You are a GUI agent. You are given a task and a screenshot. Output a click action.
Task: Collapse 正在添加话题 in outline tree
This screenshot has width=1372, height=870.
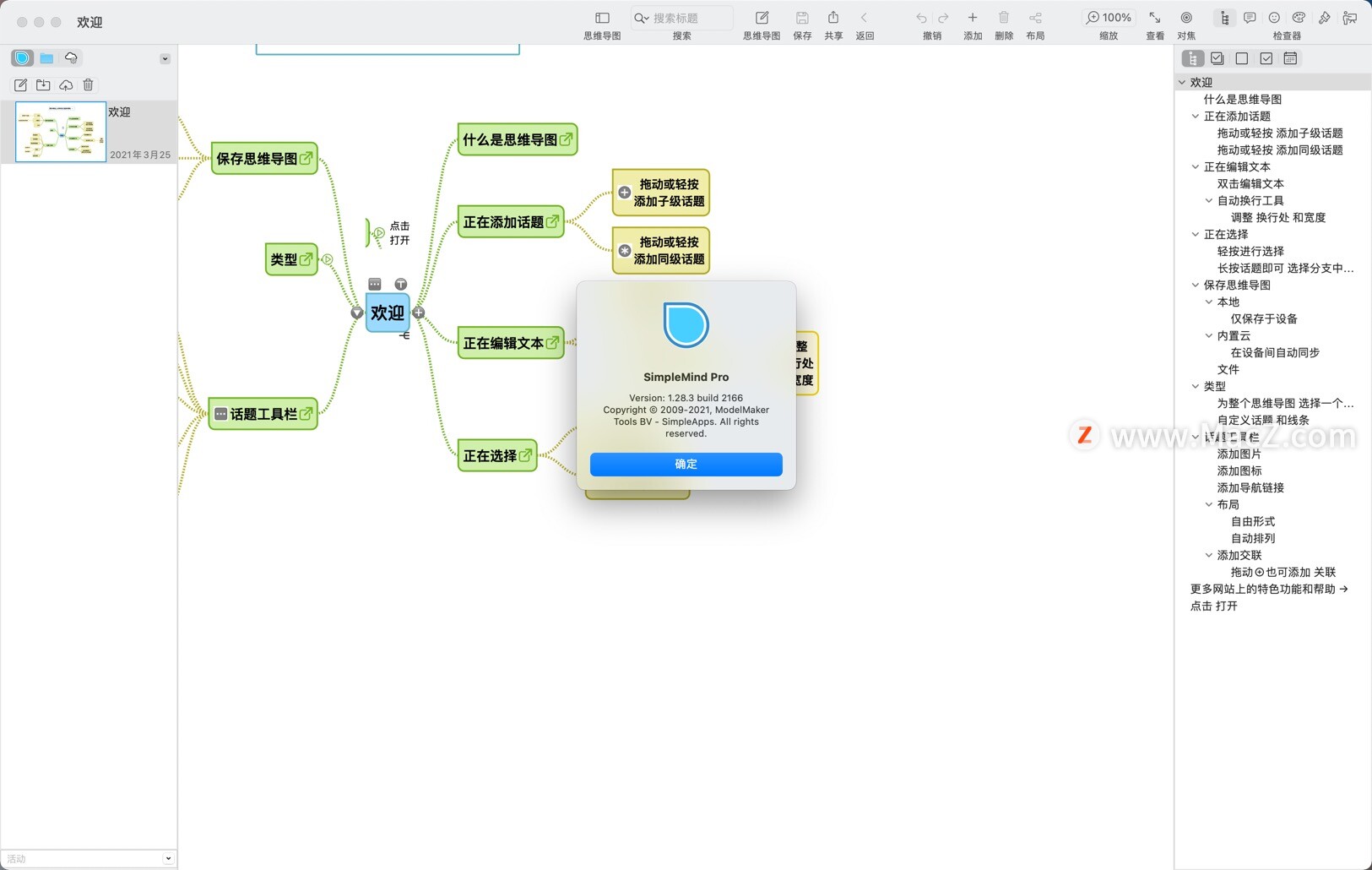click(1196, 116)
